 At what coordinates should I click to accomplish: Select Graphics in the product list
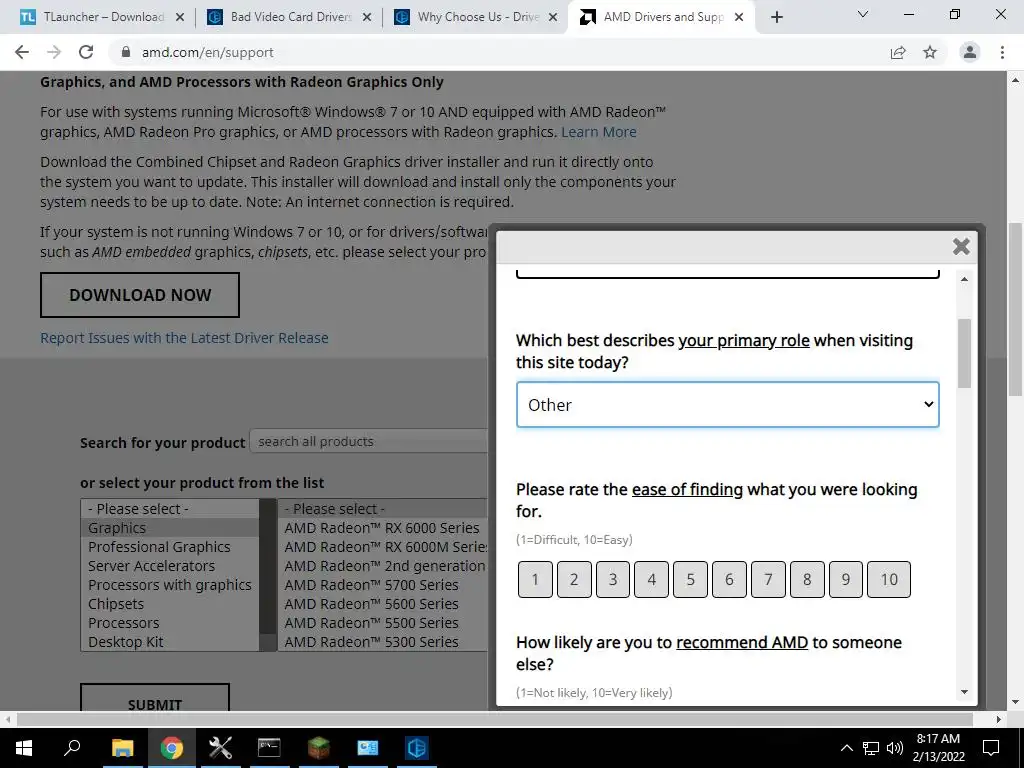click(170, 528)
